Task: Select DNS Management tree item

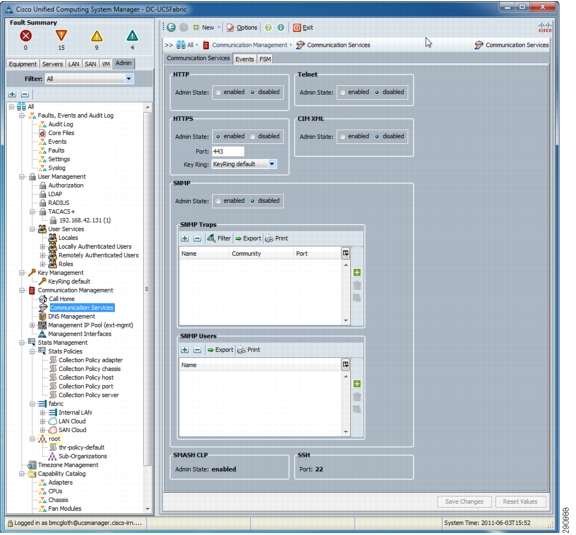Action: pyautogui.click(x=72, y=316)
